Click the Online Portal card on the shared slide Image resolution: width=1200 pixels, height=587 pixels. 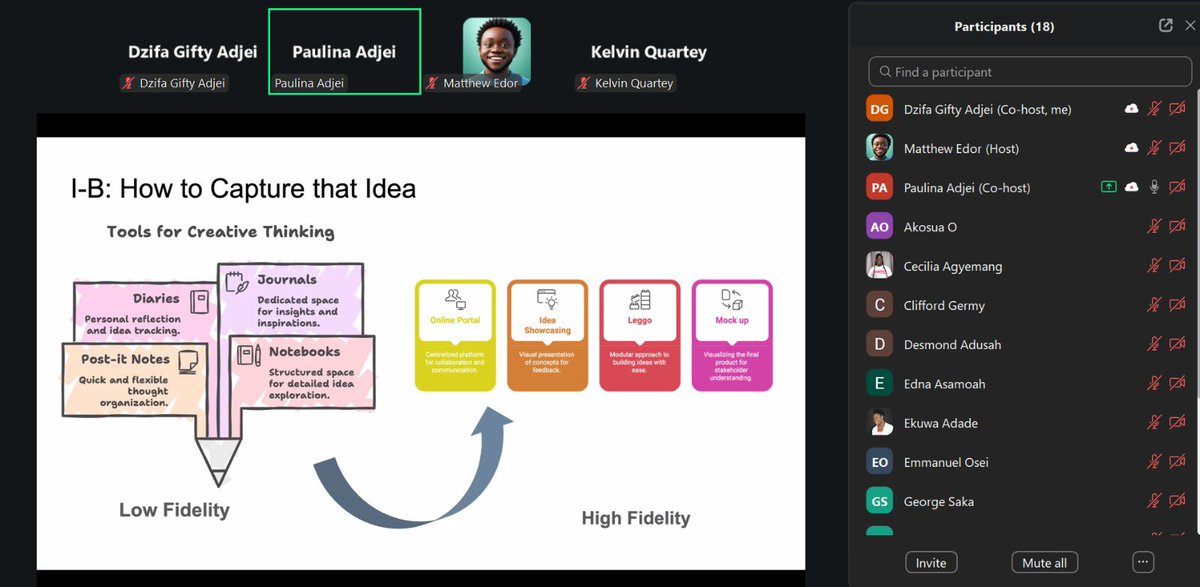click(x=455, y=335)
